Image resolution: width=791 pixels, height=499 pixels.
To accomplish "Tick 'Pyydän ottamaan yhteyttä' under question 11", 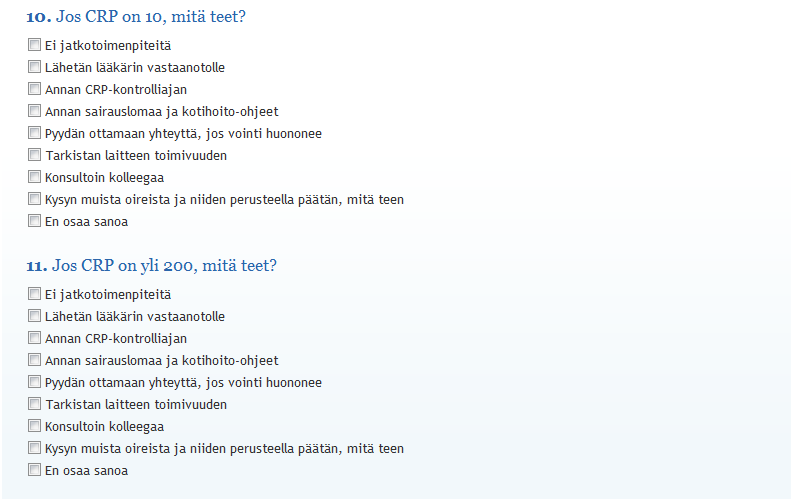I will [x=34, y=381].
